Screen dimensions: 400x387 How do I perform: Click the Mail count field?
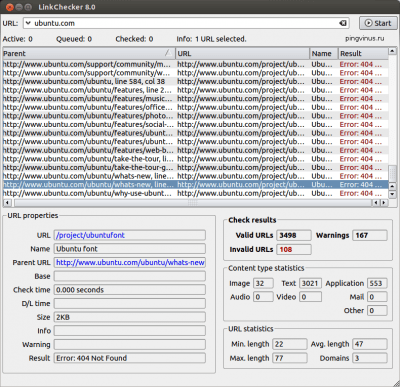click(377, 297)
